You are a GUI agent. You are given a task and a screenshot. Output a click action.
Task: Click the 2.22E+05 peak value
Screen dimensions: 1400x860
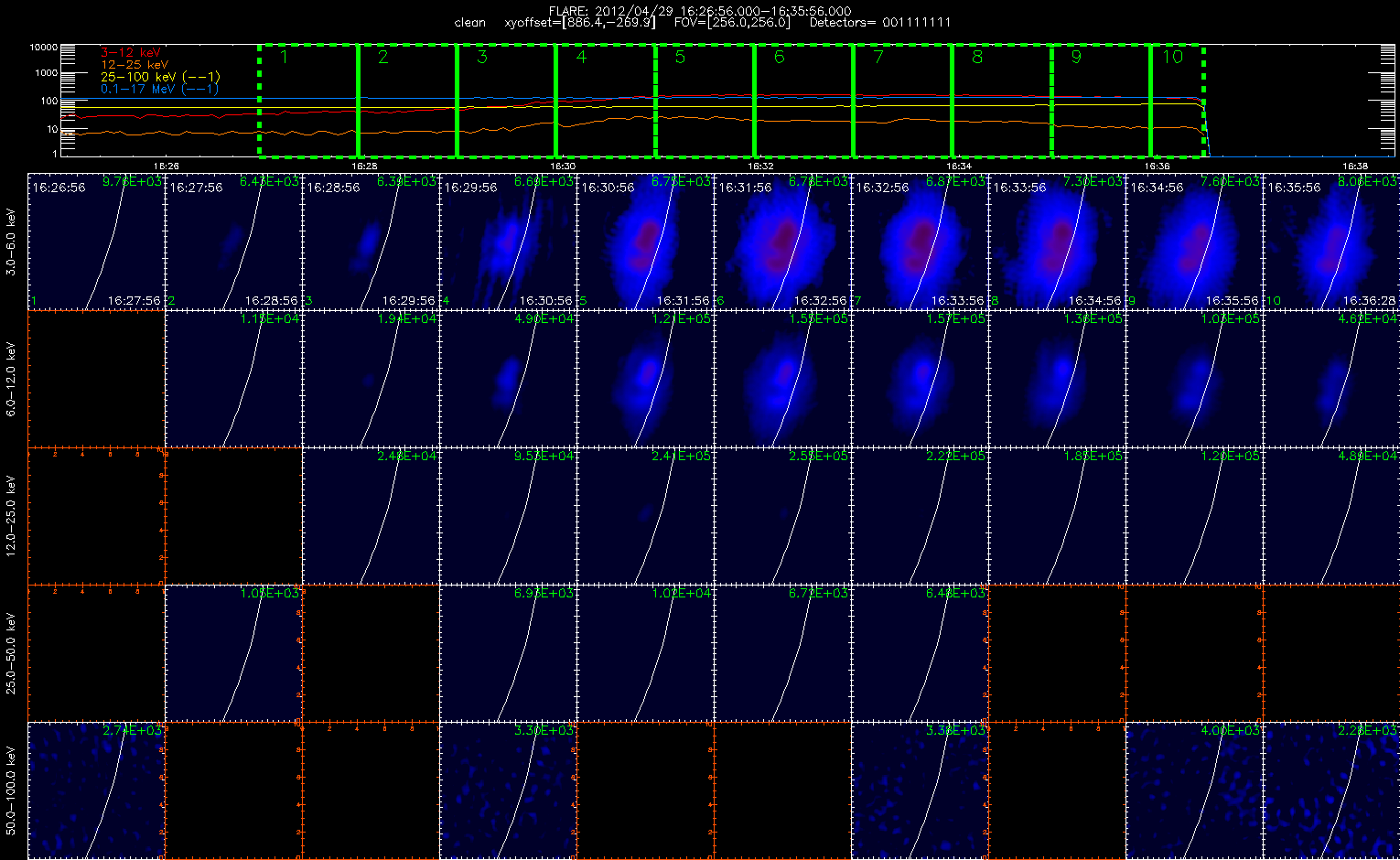point(955,457)
